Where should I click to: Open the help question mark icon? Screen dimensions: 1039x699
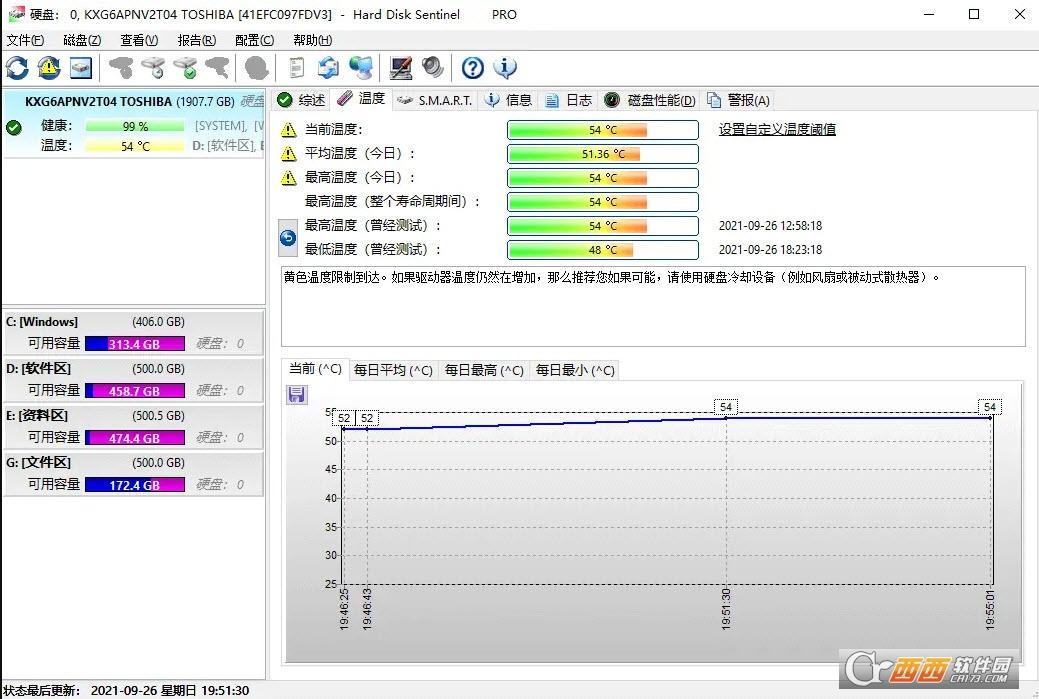[x=471, y=68]
